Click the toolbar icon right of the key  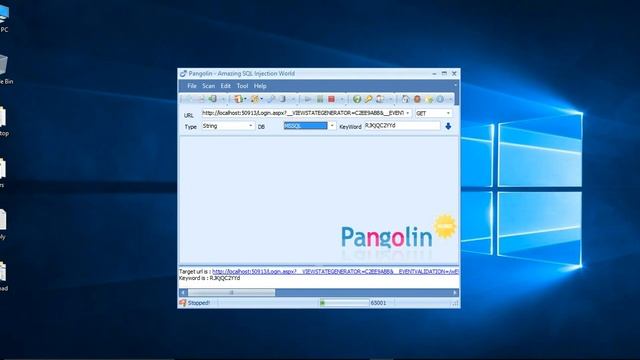(x=379, y=99)
